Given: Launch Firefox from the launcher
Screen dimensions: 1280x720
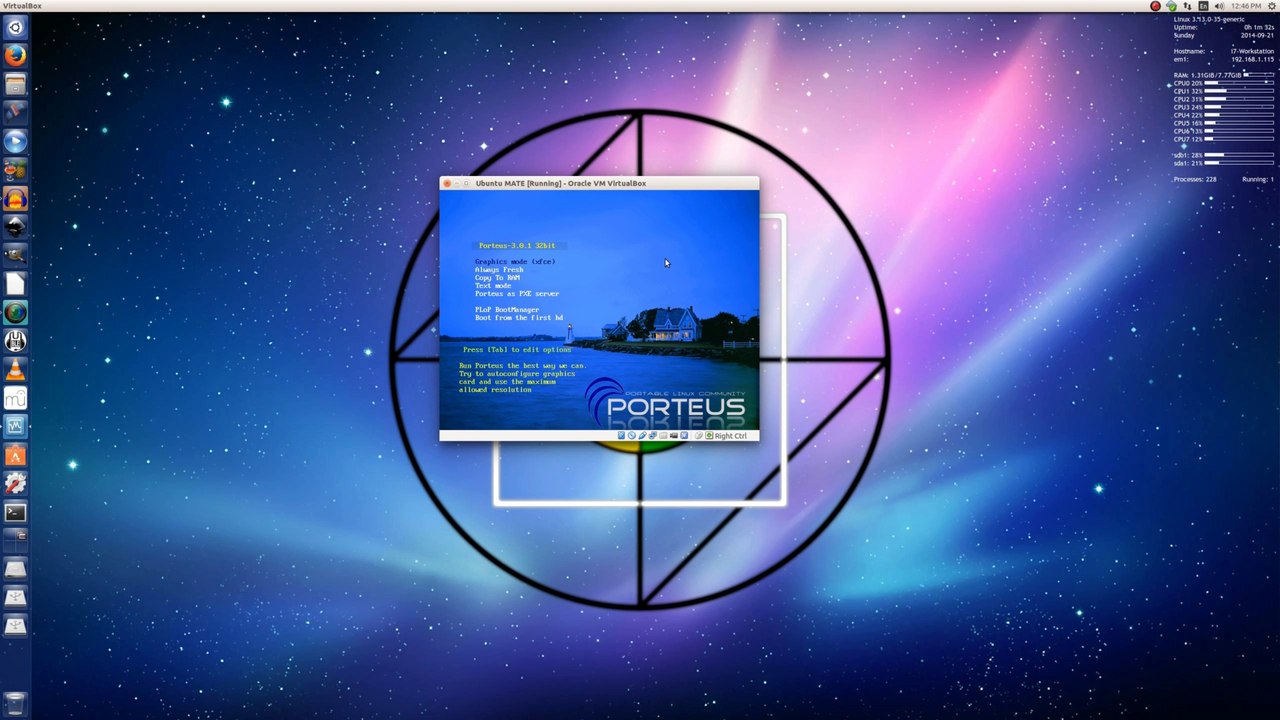Looking at the screenshot, I should 15,56.
